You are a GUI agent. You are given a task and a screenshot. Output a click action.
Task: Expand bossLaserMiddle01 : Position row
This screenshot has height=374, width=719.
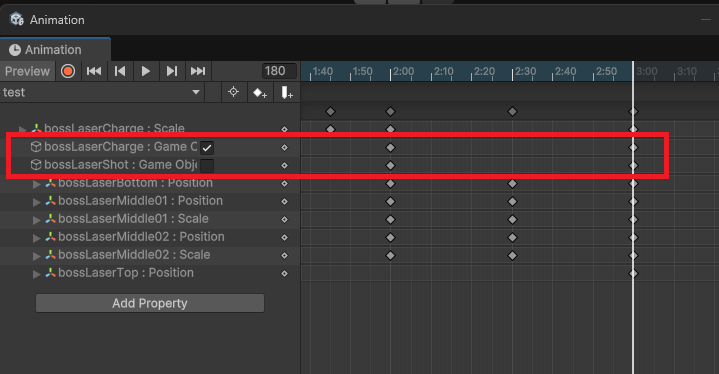point(37,202)
